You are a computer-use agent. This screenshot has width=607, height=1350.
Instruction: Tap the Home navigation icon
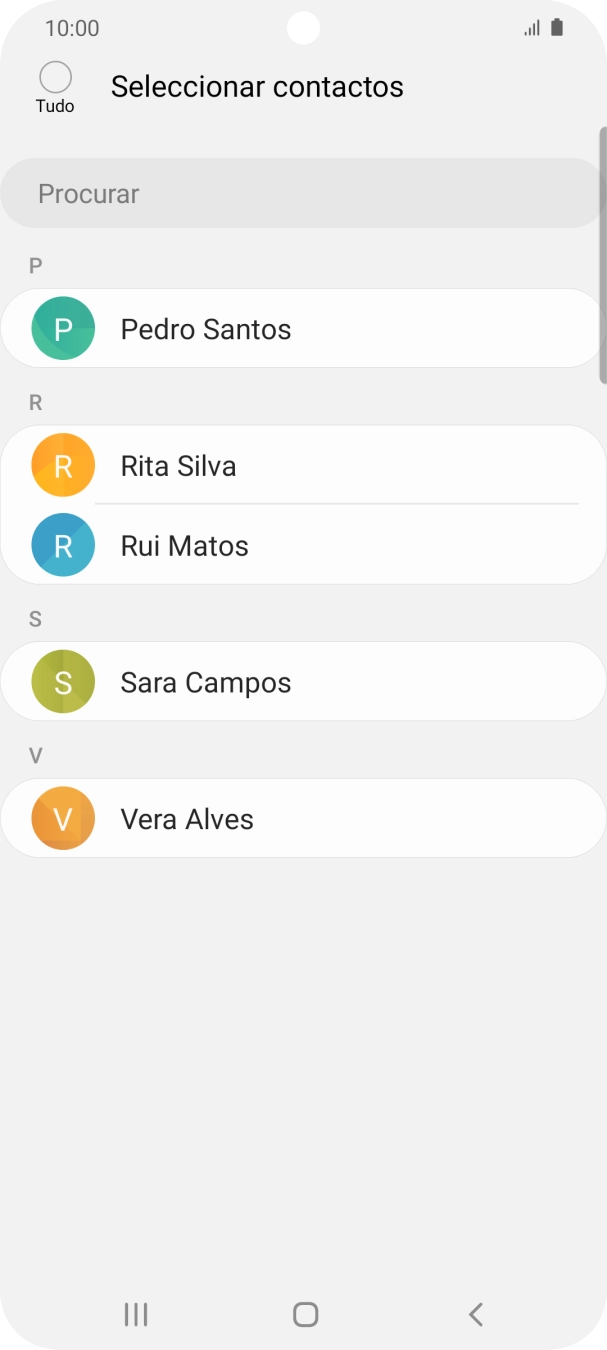tap(305, 1314)
